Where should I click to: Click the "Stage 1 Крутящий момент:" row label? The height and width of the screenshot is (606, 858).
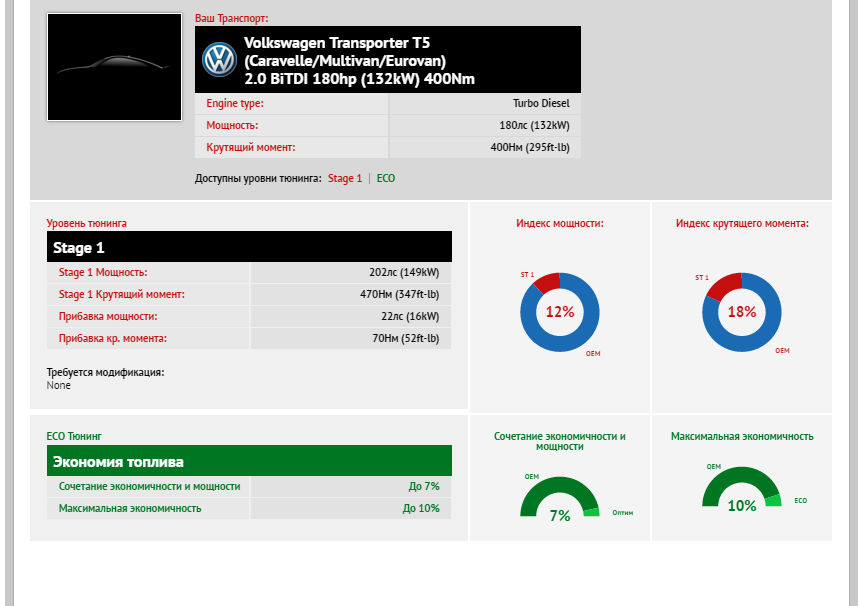click(121, 295)
